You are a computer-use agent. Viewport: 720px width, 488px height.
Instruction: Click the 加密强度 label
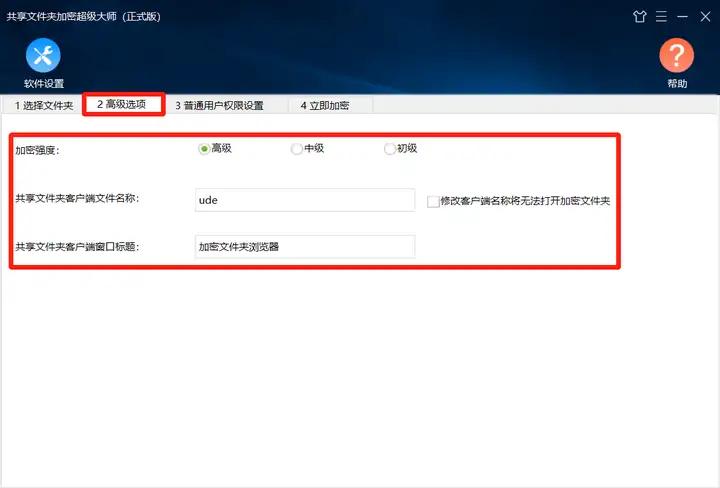(x=37, y=150)
